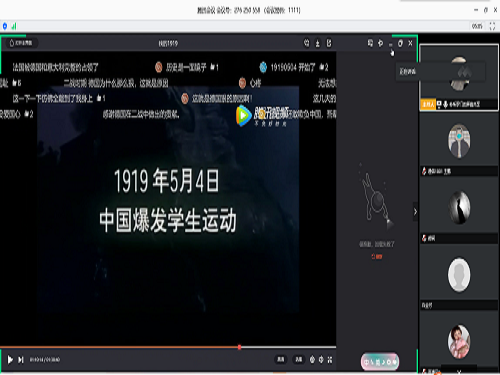500x375 pixels.
Task: Click the mini-window icon in player header
Action: (x=370, y=43)
